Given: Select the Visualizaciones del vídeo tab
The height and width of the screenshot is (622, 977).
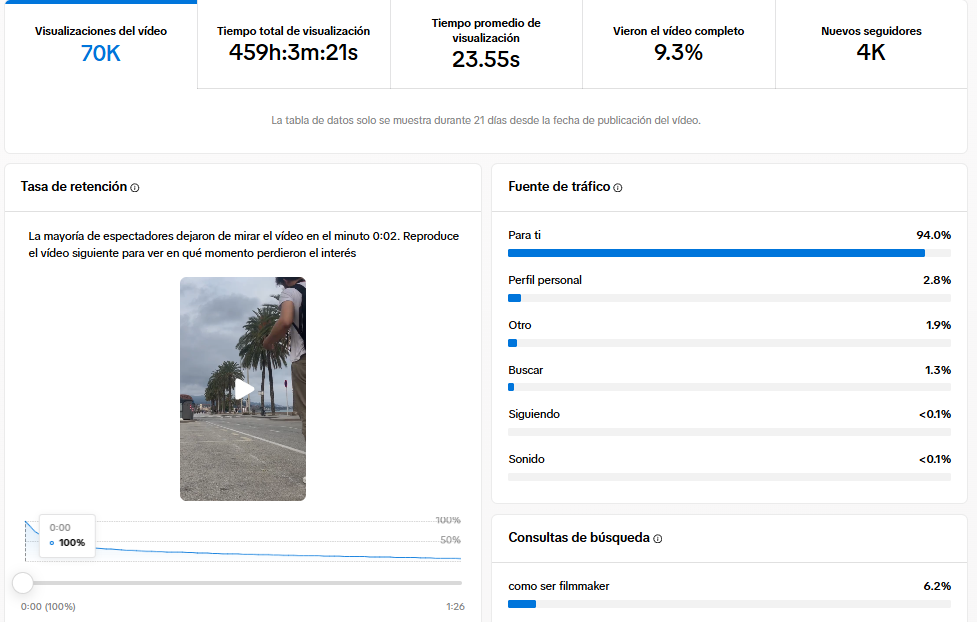Looking at the screenshot, I should point(101,44).
